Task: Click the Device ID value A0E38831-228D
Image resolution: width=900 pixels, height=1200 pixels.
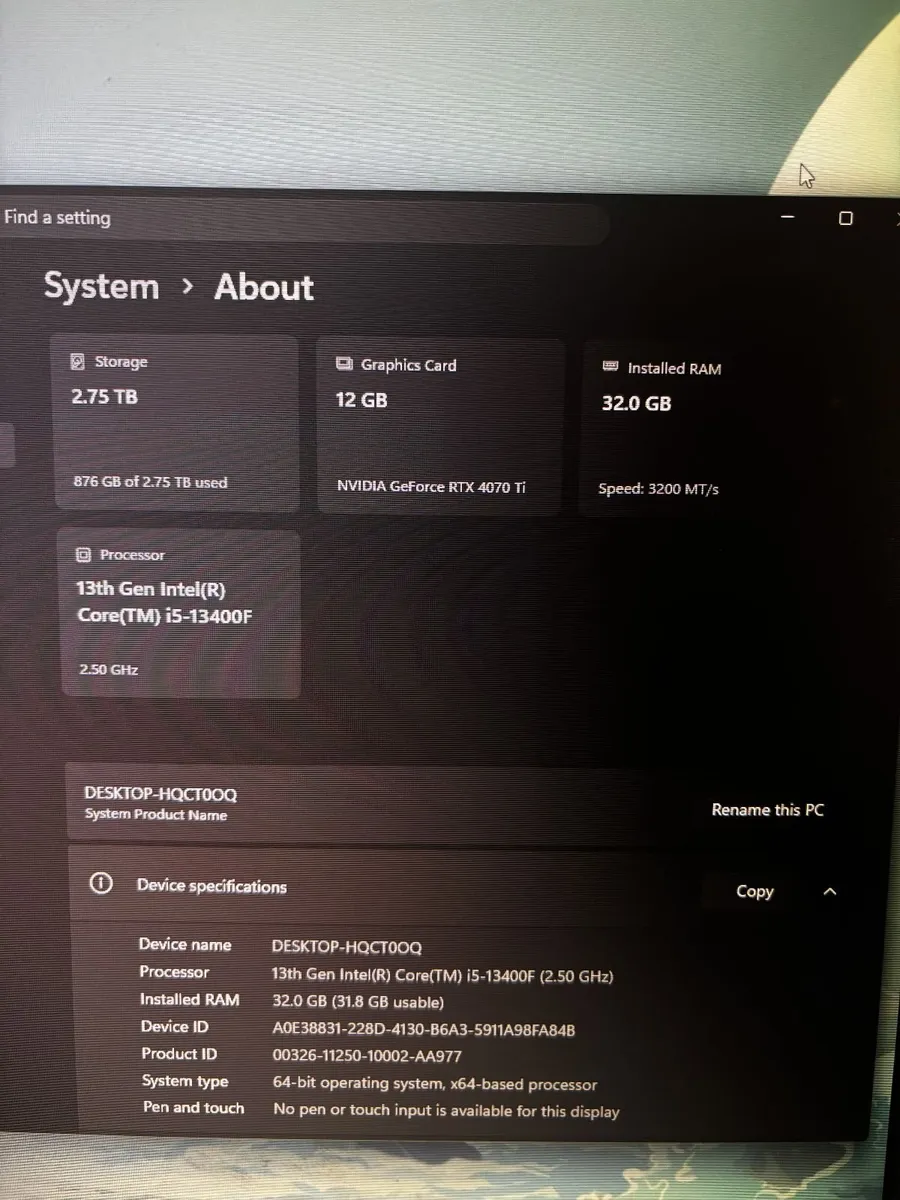Action: [424, 1029]
